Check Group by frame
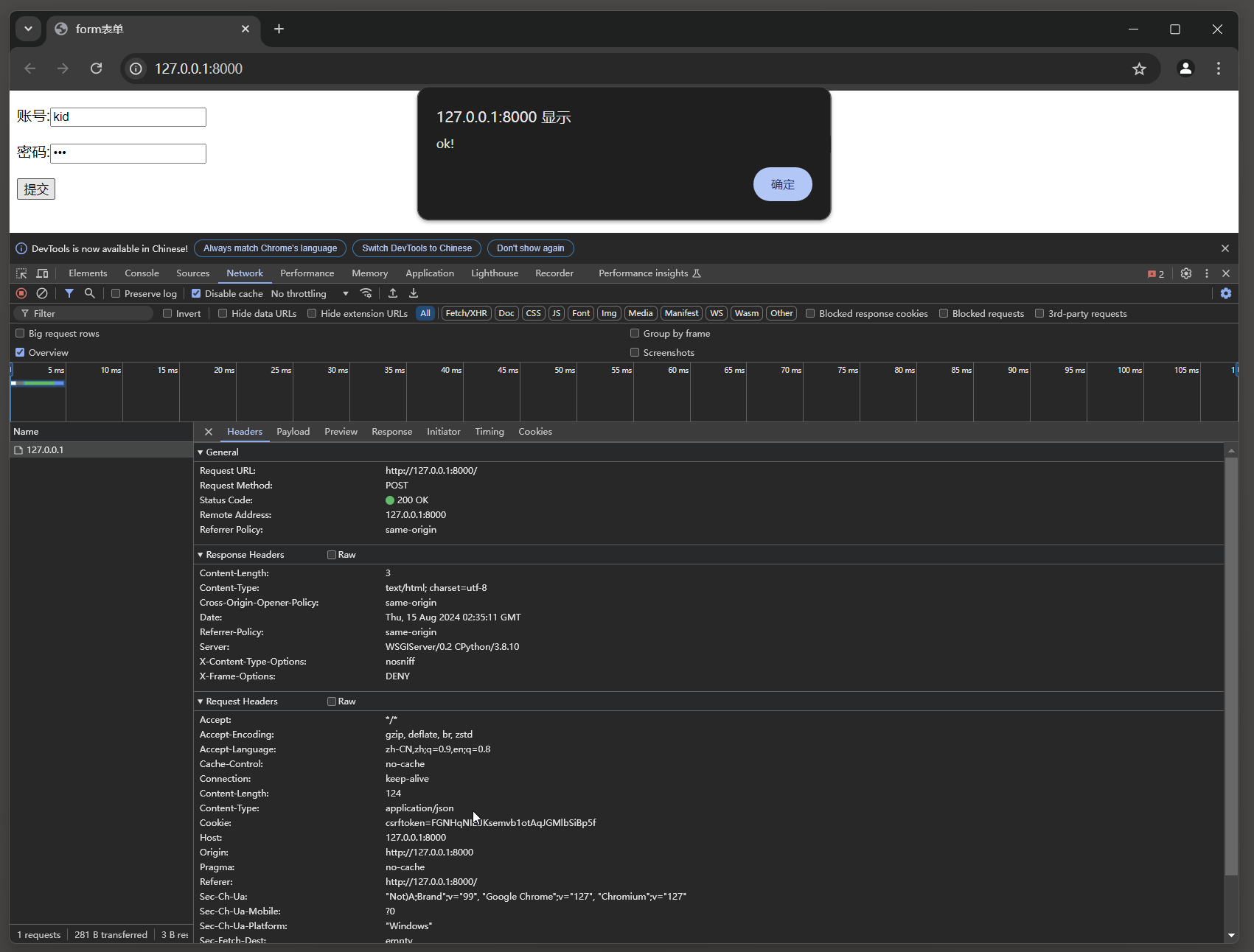The image size is (1254, 952). click(635, 333)
